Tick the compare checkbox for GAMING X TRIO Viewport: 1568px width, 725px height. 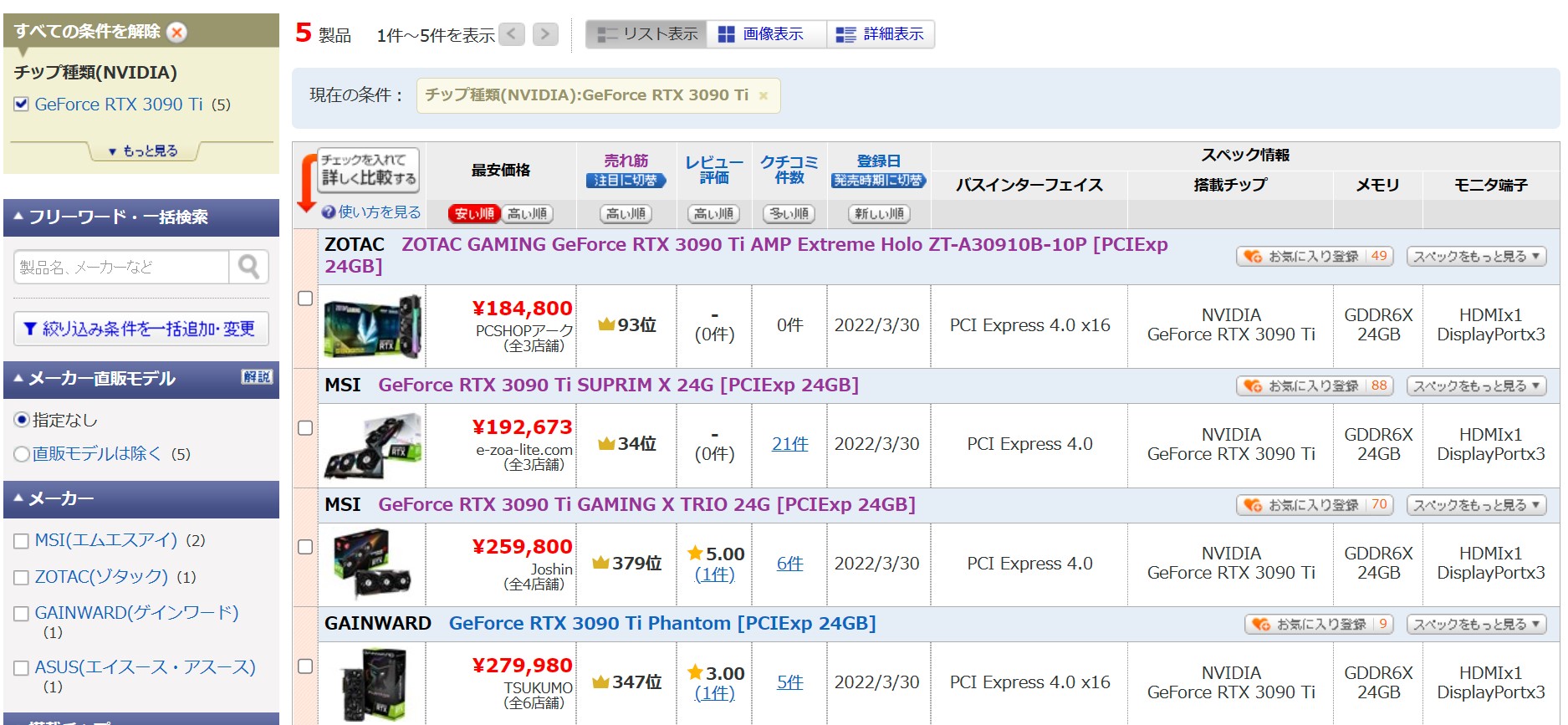coord(305,547)
